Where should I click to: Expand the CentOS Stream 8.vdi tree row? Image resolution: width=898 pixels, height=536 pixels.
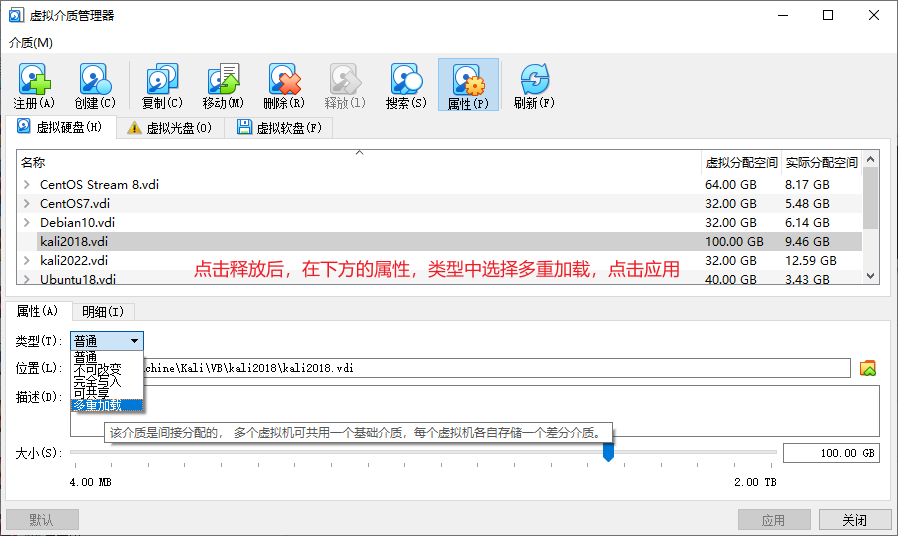pos(27,185)
